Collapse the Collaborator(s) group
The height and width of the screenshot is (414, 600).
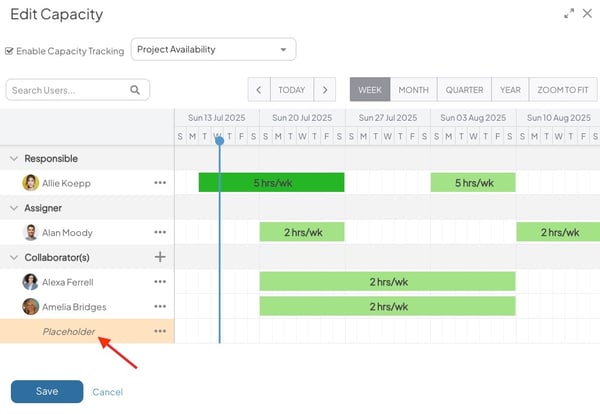(x=14, y=258)
